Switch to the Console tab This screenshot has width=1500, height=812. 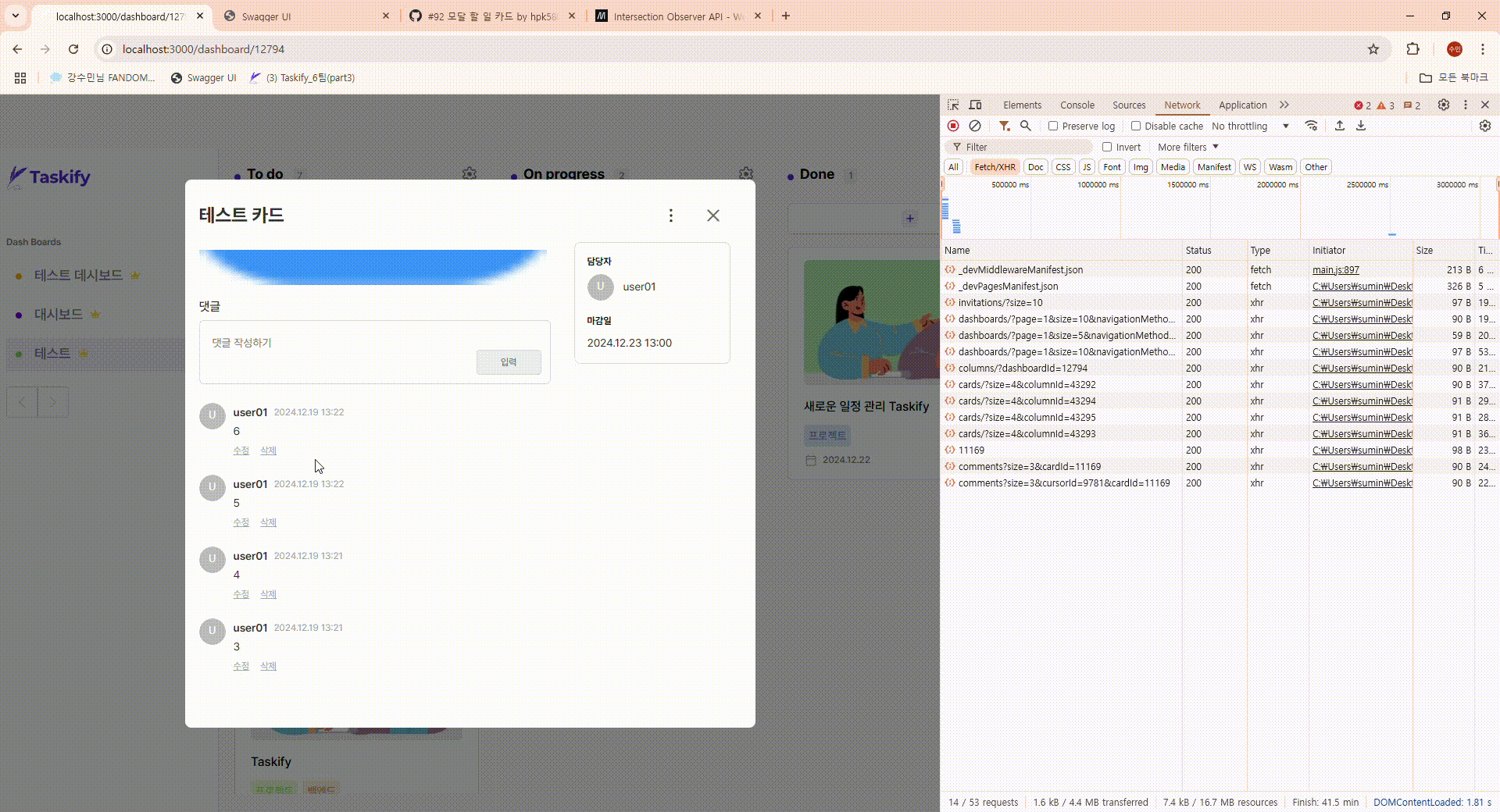(1077, 105)
